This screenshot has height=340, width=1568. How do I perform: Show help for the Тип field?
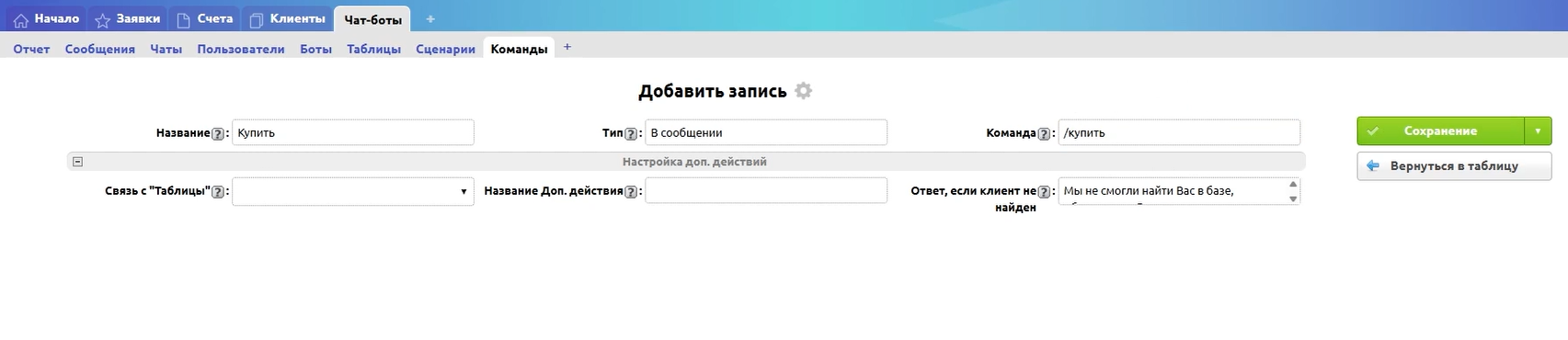pyautogui.click(x=631, y=133)
